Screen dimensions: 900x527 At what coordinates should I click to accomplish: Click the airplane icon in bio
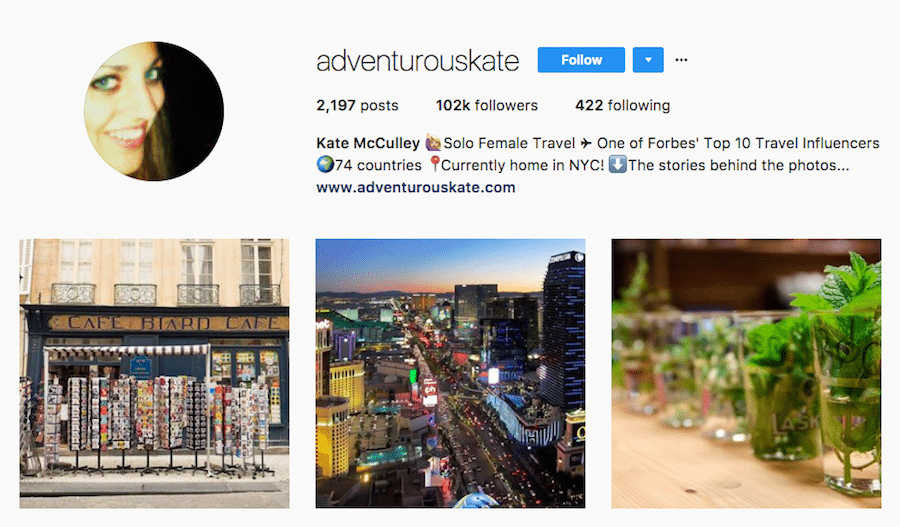click(585, 143)
